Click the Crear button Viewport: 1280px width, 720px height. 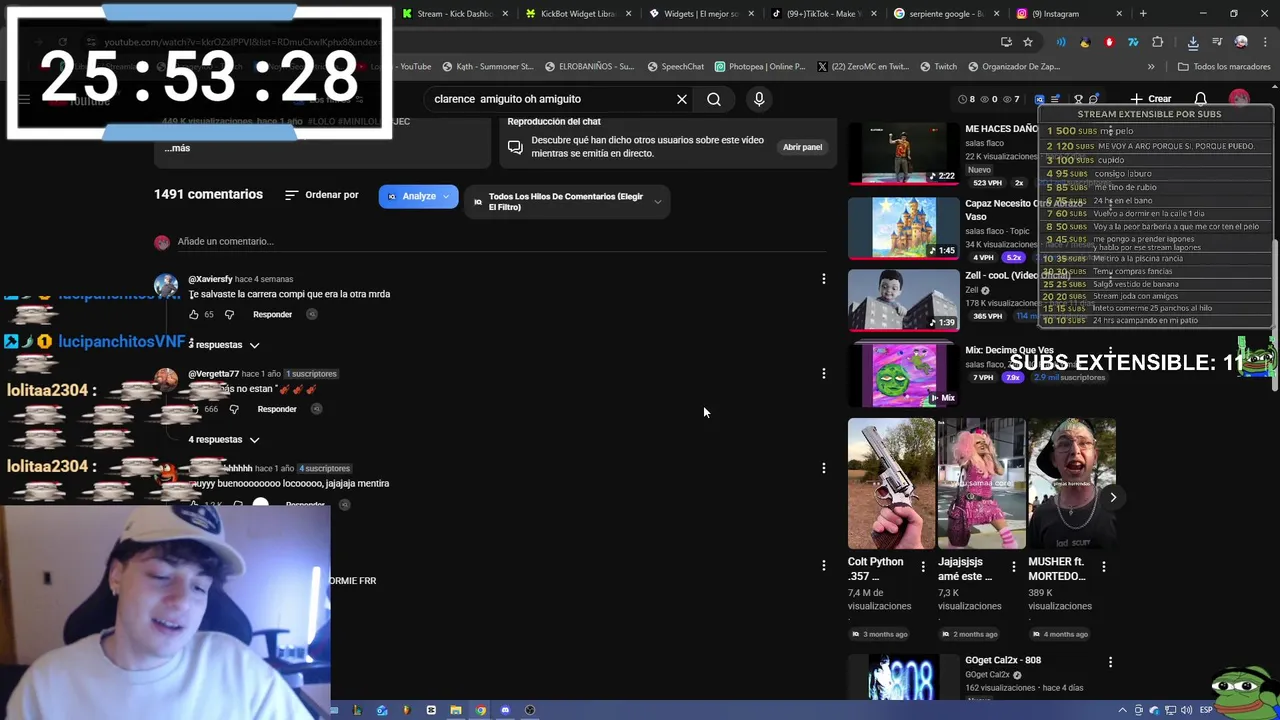(x=1151, y=99)
